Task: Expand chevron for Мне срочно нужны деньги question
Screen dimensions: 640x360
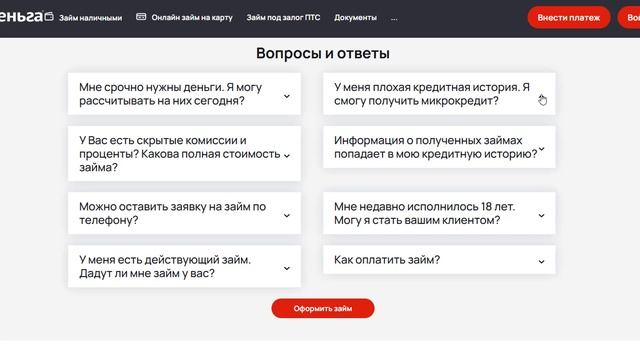Action: coord(287,96)
